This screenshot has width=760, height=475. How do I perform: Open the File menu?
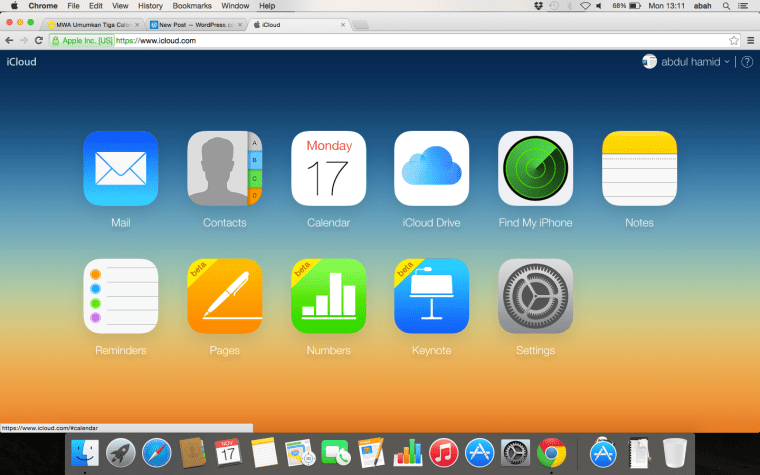coord(74,6)
